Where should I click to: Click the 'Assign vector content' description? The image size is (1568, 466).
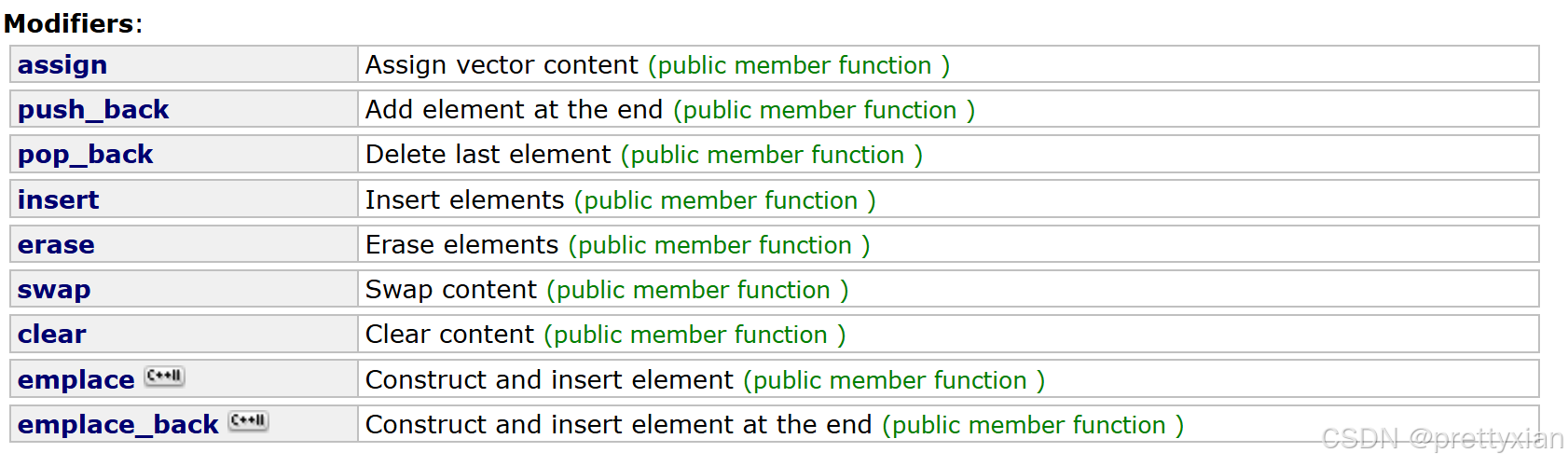click(502, 64)
